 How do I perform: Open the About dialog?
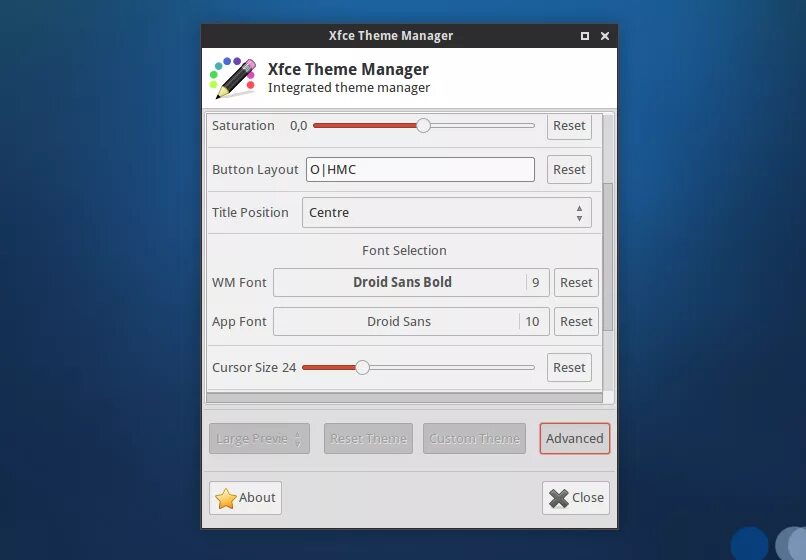[245, 498]
